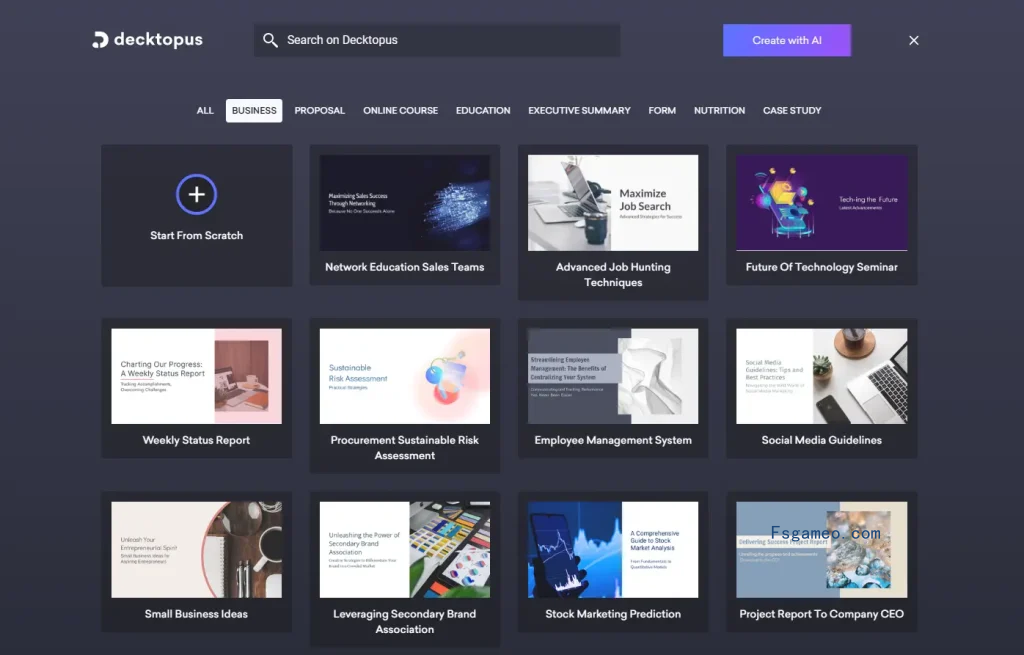This screenshot has width=1024, height=655.
Task: Click the Create with AI button
Action: 786,40
